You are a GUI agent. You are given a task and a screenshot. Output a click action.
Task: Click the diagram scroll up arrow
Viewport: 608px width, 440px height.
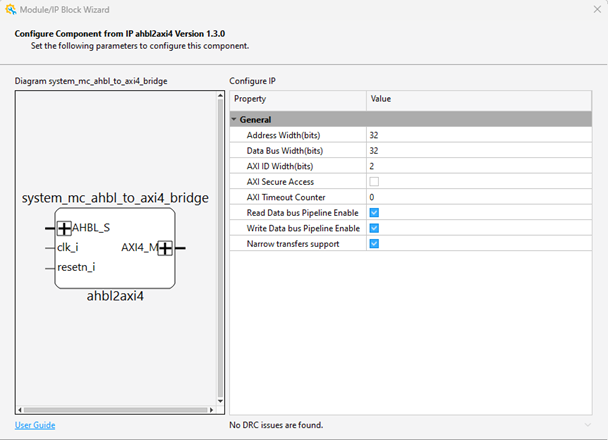[x=220, y=95]
